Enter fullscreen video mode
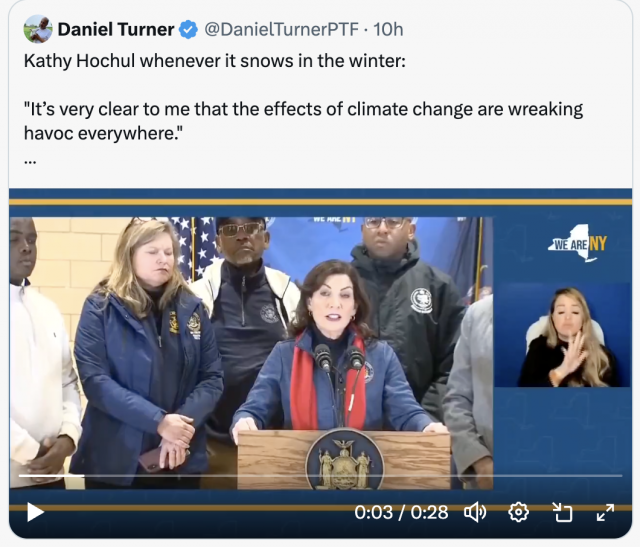The image size is (640, 547). (x=605, y=513)
